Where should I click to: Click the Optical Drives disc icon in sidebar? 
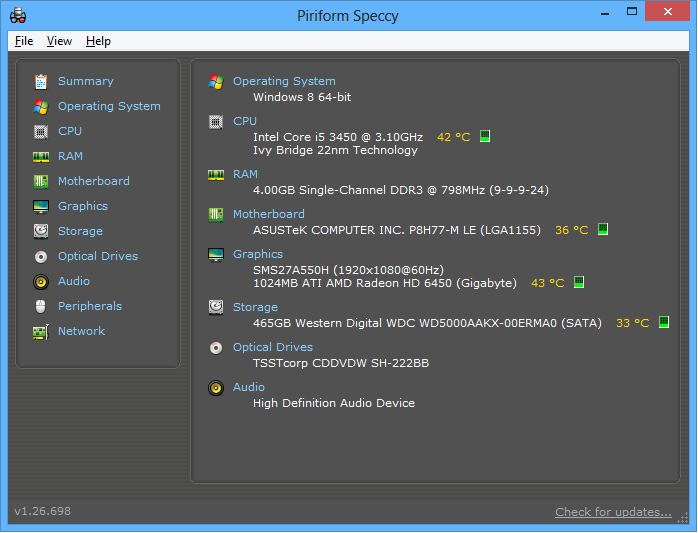pyautogui.click(x=41, y=256)
